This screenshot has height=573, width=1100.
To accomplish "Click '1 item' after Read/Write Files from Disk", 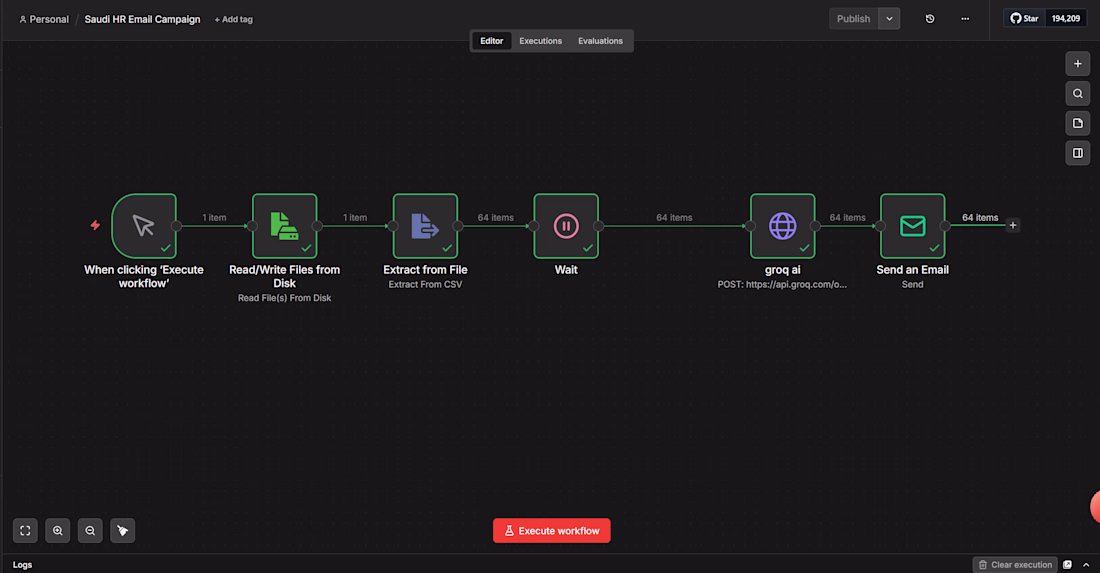I will pos(354,217).
